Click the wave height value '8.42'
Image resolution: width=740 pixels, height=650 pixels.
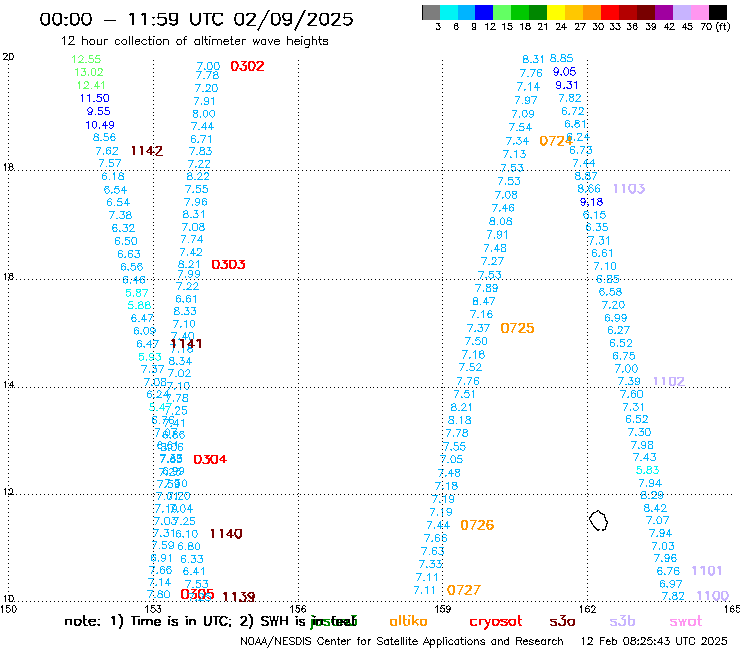[x=655, y=508]
